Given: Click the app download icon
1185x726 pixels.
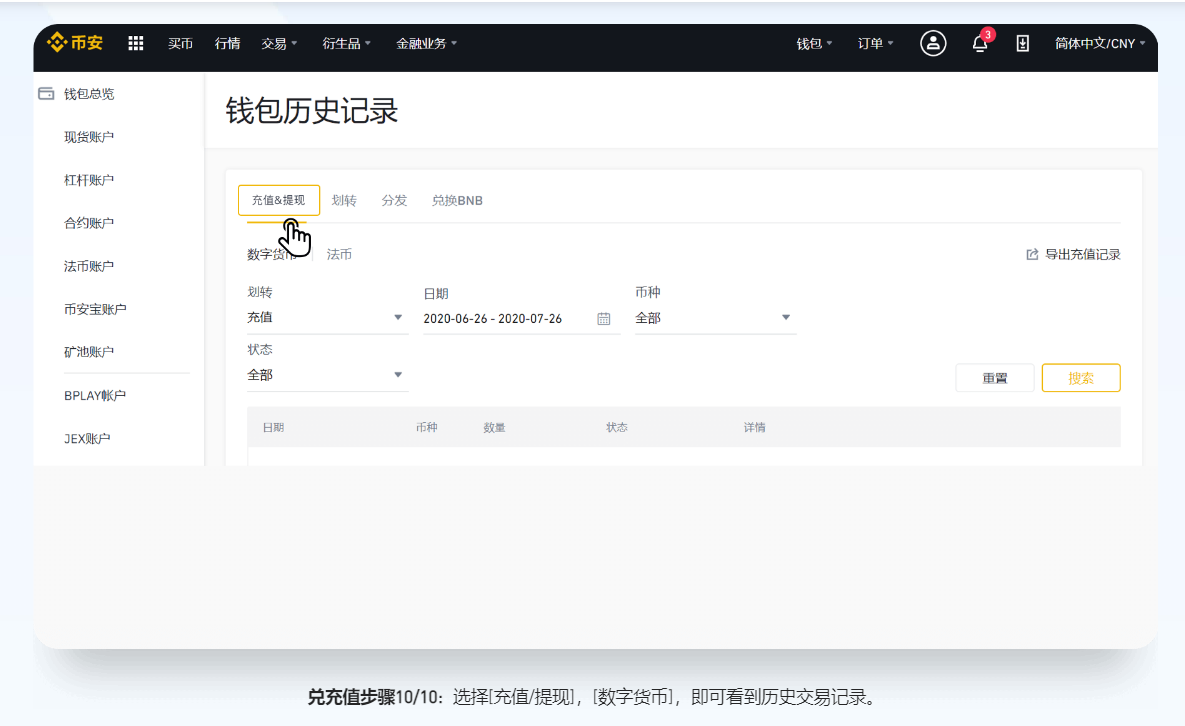Looking at the screenshot, I should (1023, 43).
